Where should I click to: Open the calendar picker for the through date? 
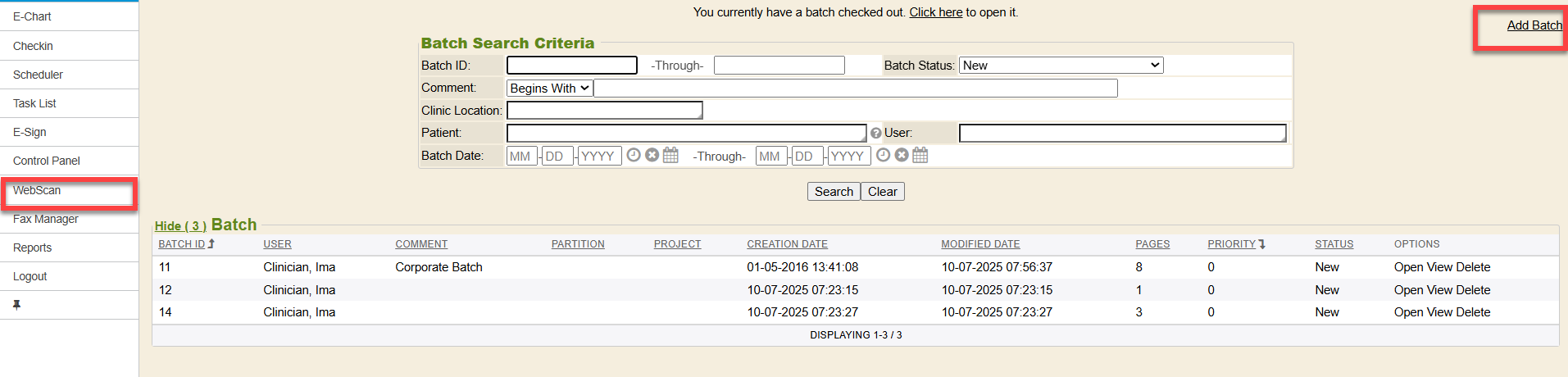point(920,155)
